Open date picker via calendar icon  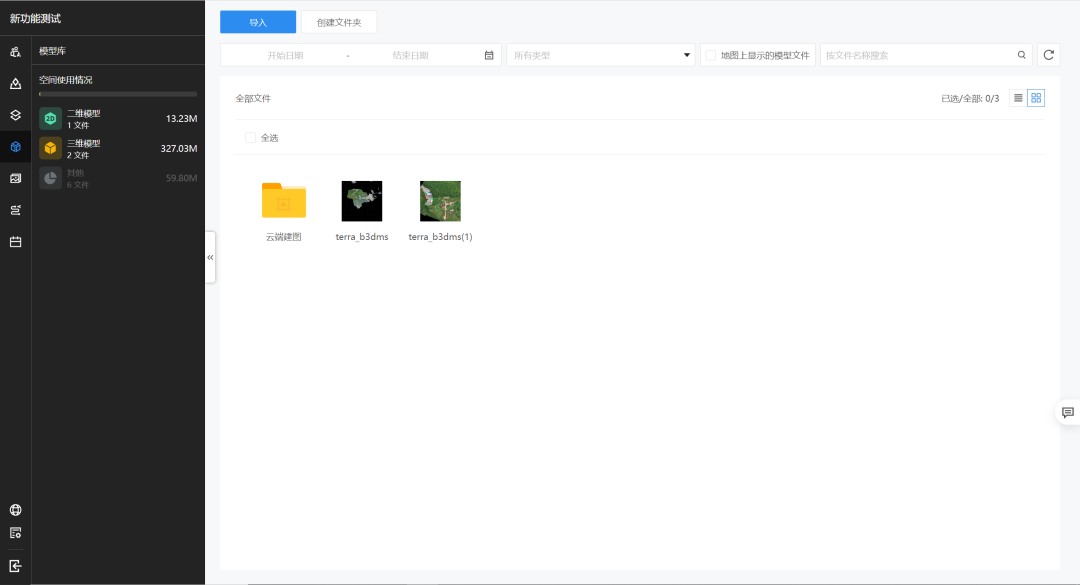pyautogui.click(x=489, y=55)
